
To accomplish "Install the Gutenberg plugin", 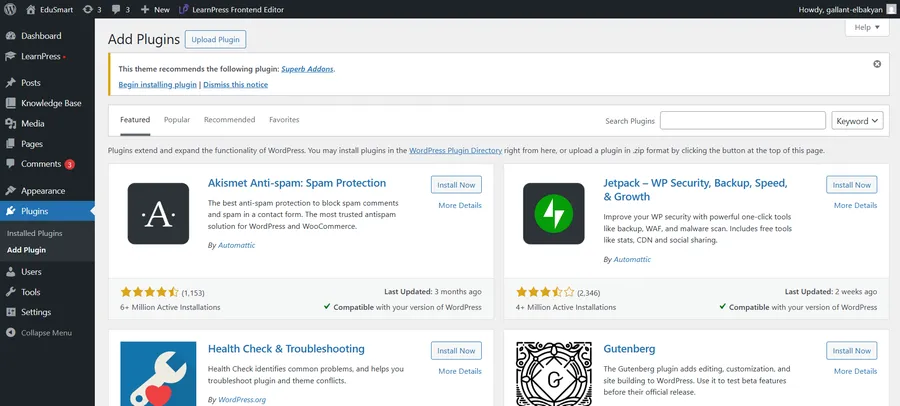I will tap(852, 351).
